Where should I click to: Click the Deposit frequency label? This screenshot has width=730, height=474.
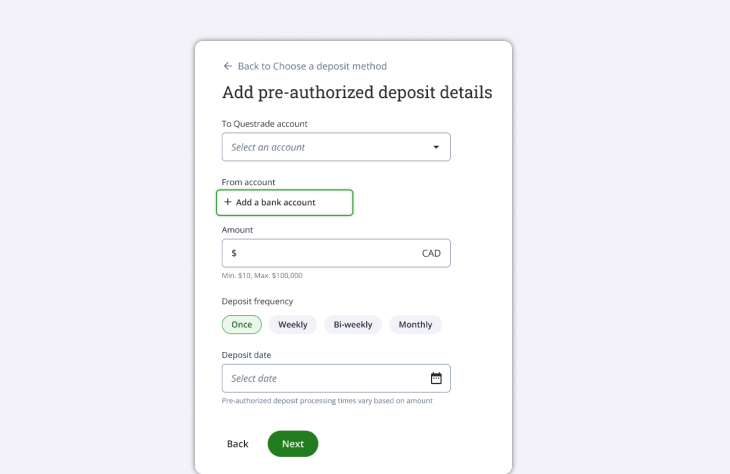click(257, 301)
